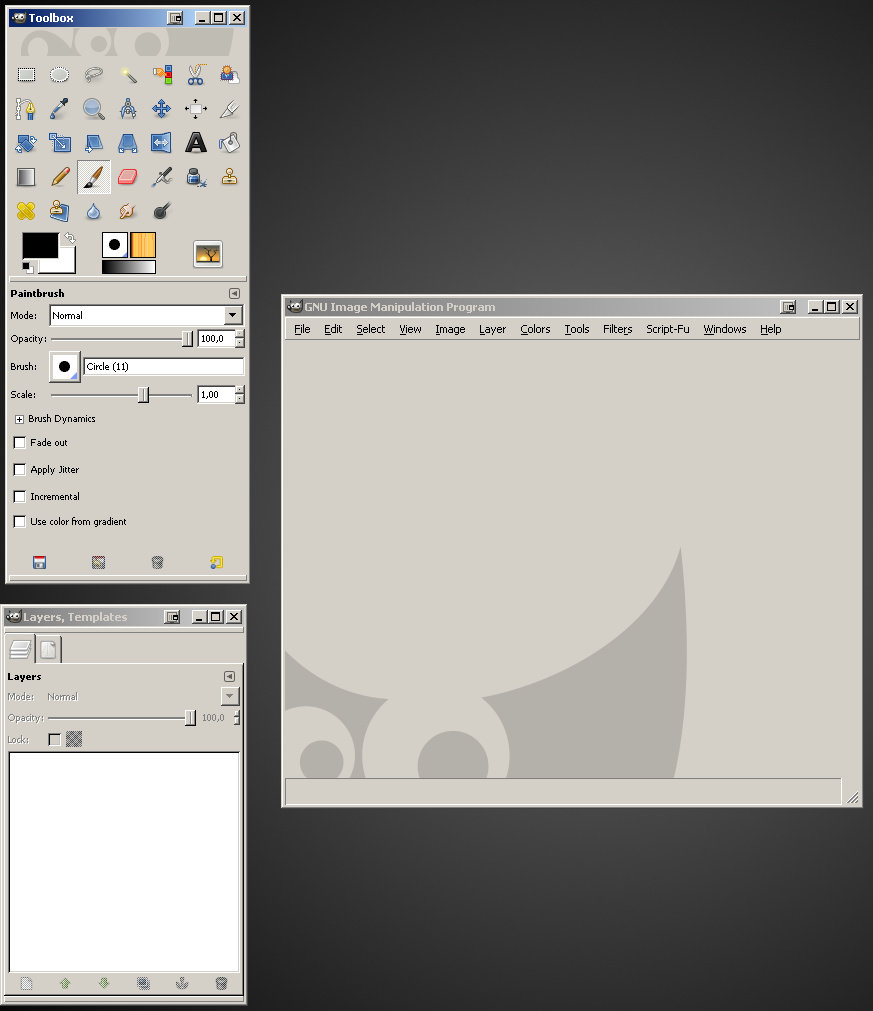This screenshot has width=873, height=1011.
Task: Activate the Foreground Select tool
Action: [230, 75]
